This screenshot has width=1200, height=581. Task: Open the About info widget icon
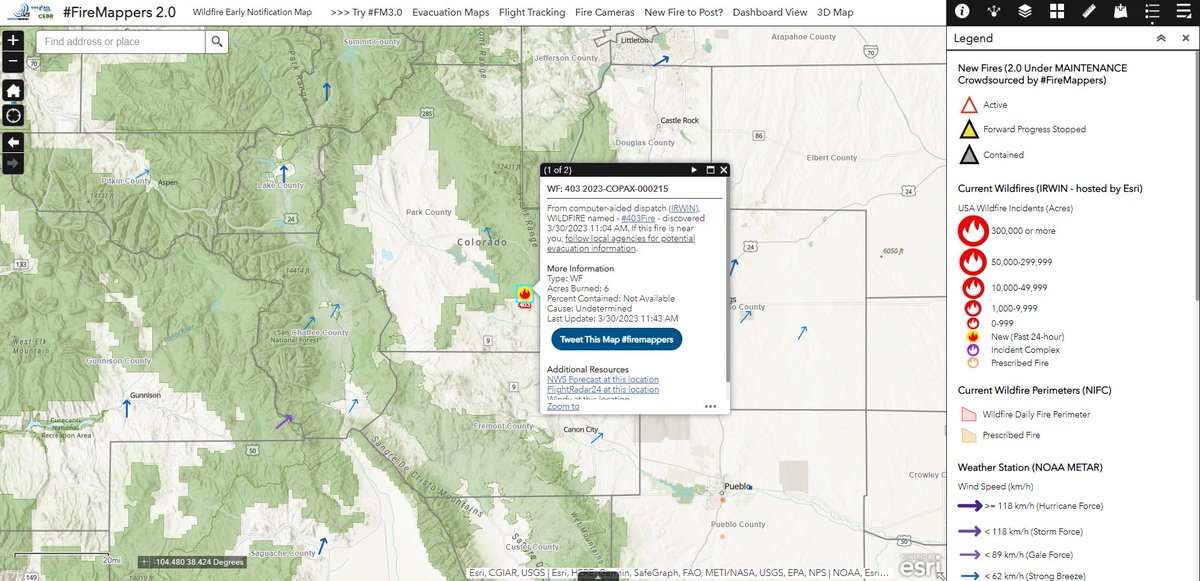point(962,12)
